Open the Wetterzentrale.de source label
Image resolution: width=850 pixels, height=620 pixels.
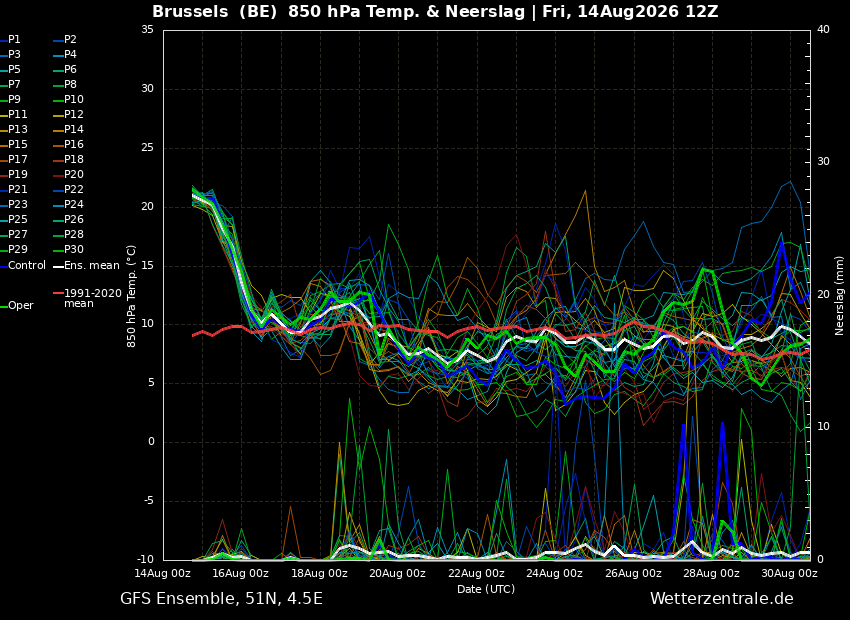(722, 599)
